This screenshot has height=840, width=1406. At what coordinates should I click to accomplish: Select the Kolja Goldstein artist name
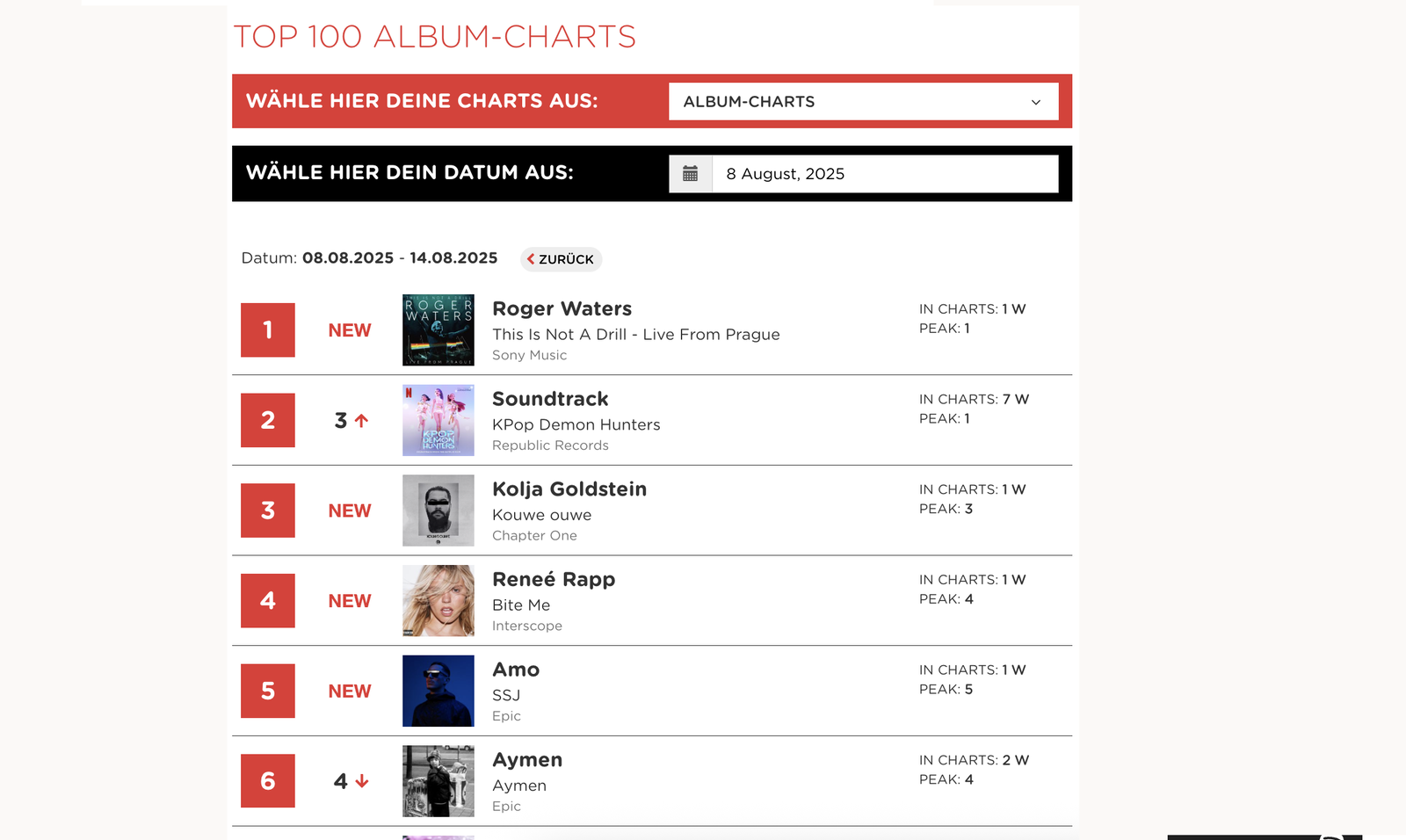pyautogui.click(x=569, y=489)
